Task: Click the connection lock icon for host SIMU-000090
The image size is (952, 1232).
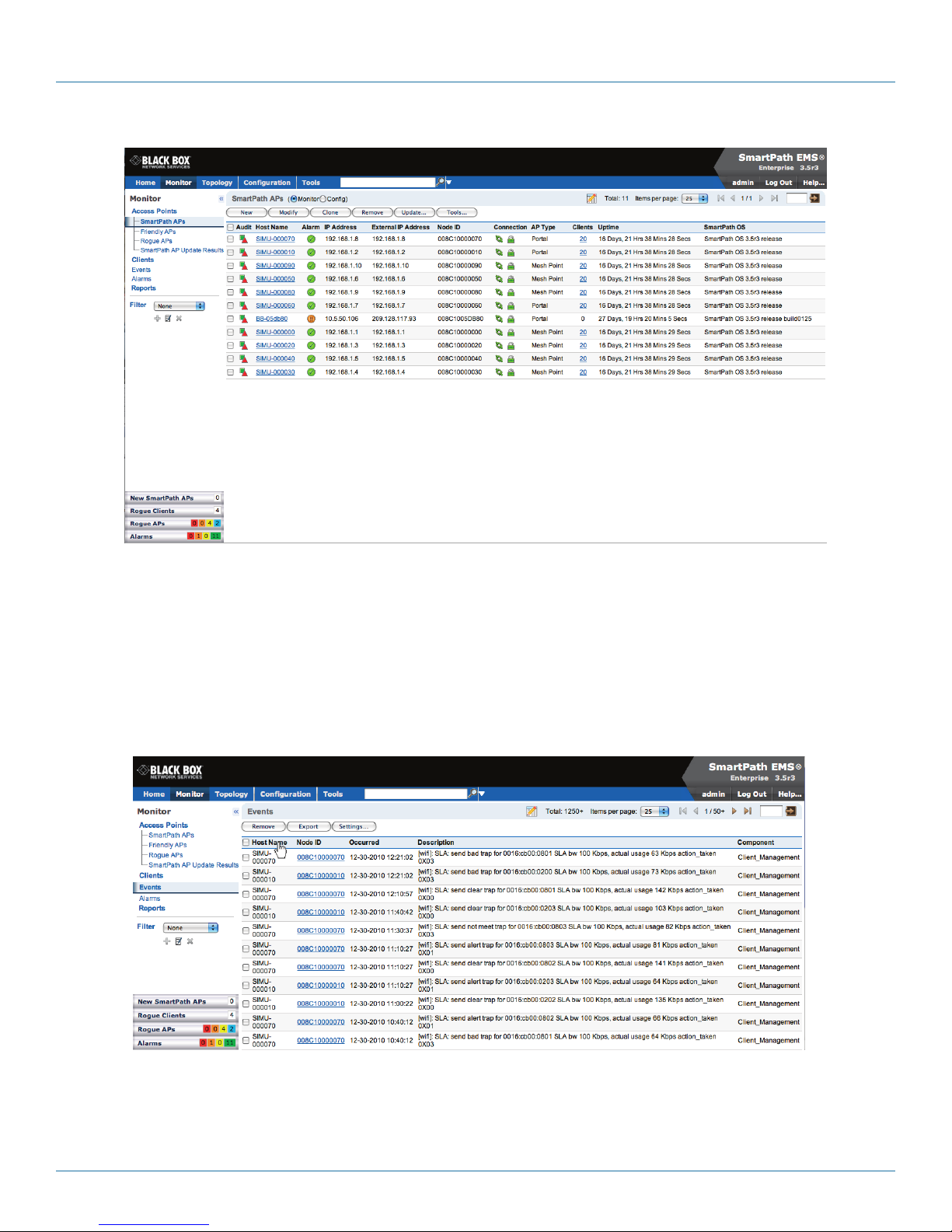Action: tap(511, 266)
